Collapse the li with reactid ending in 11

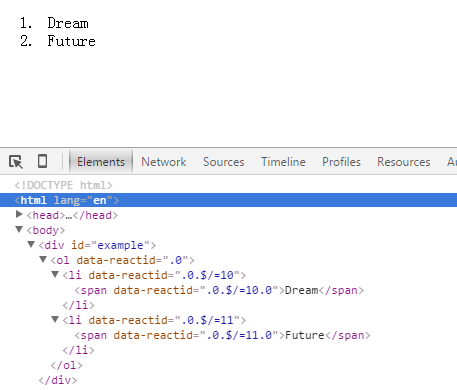(x=55, y=319)
